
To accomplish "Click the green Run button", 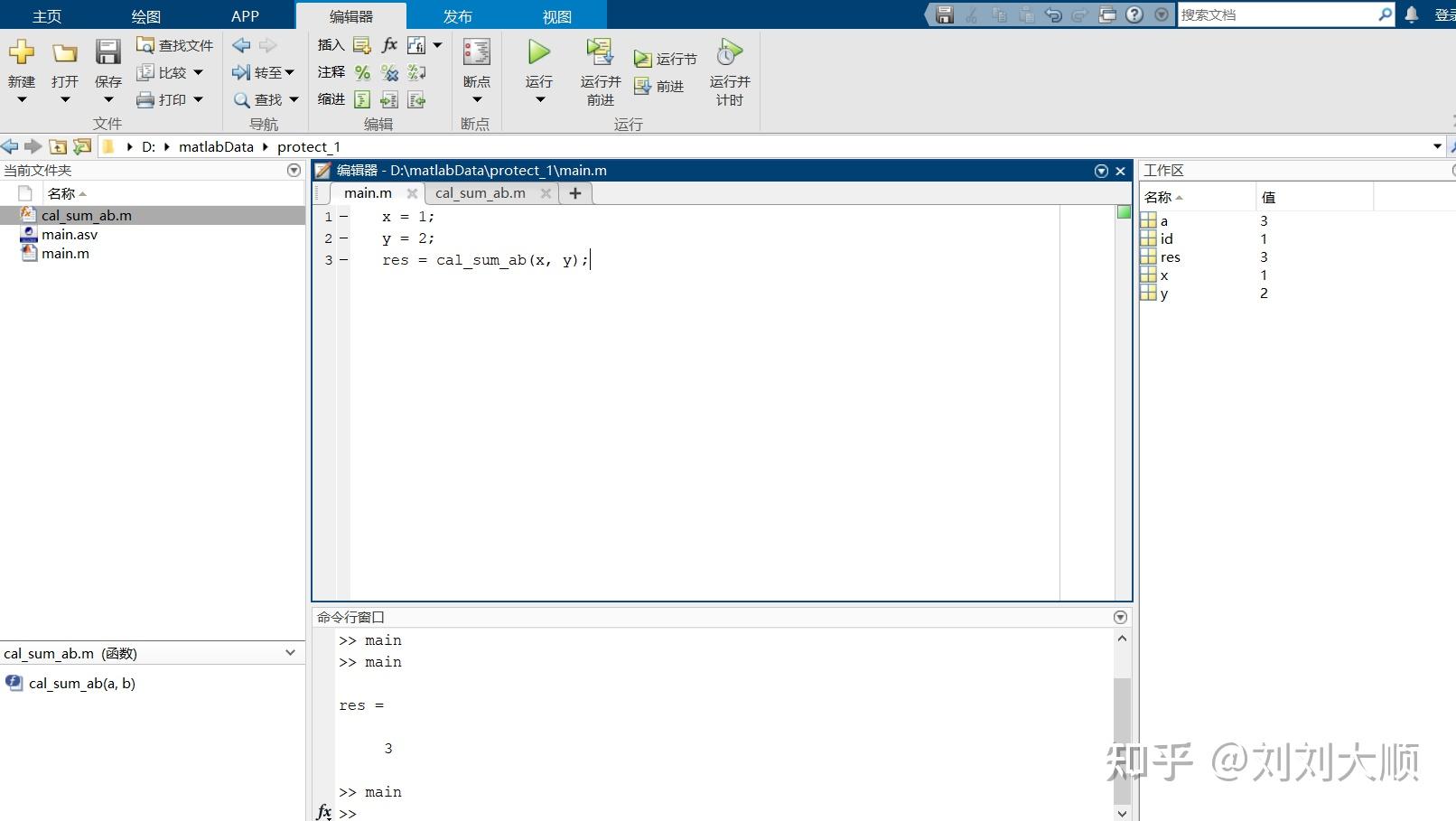I will click(x=539, y=53).
